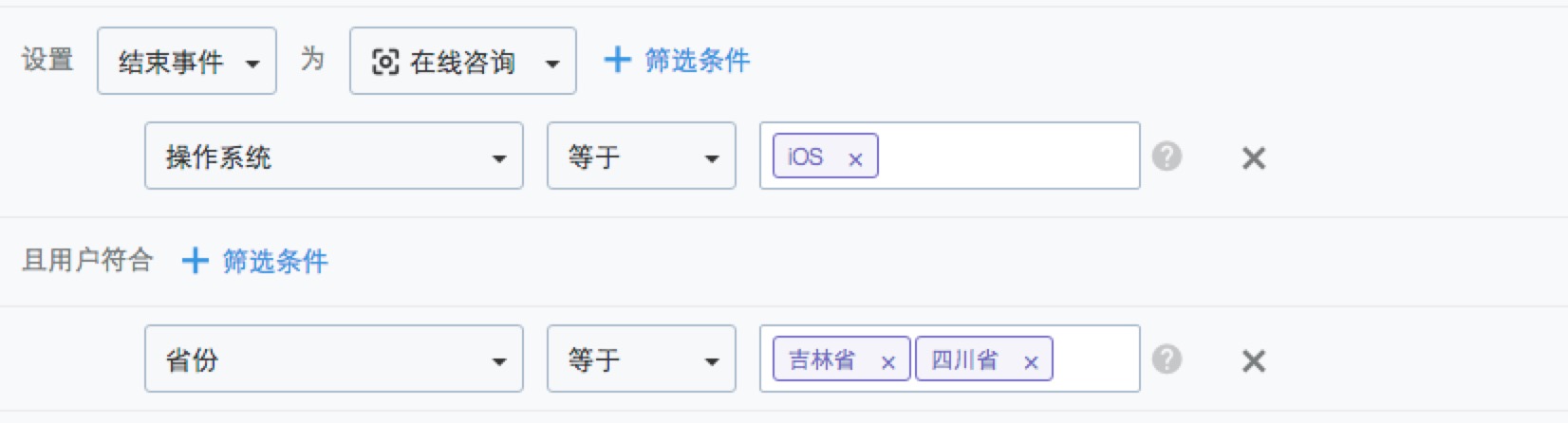The height and width of the screenshot is (423, 1568).
Task: Click help icon beside iOS value field
Action: [x=1167, y=156]
